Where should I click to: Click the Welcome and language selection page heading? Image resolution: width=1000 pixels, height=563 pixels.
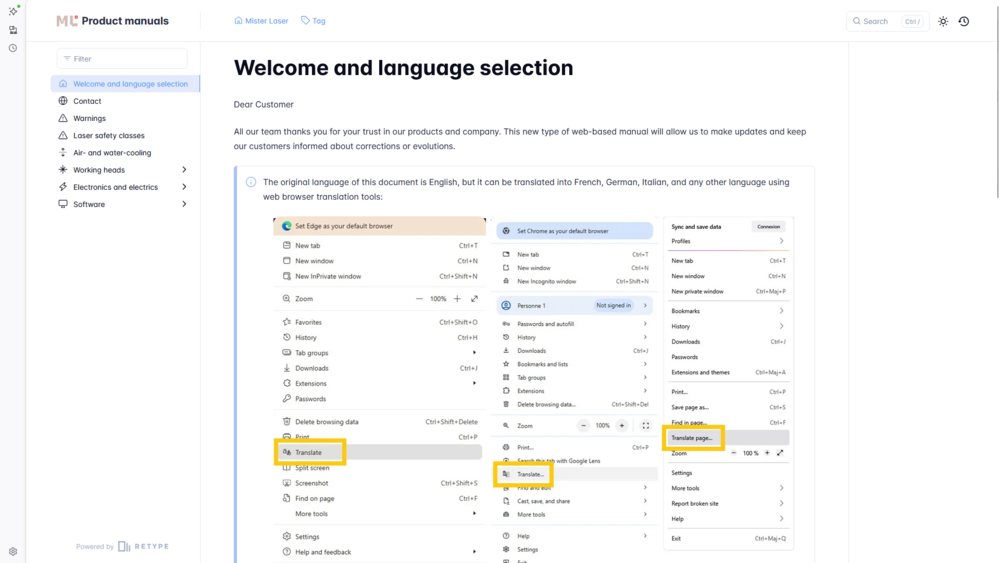click(x=403, y=68)
